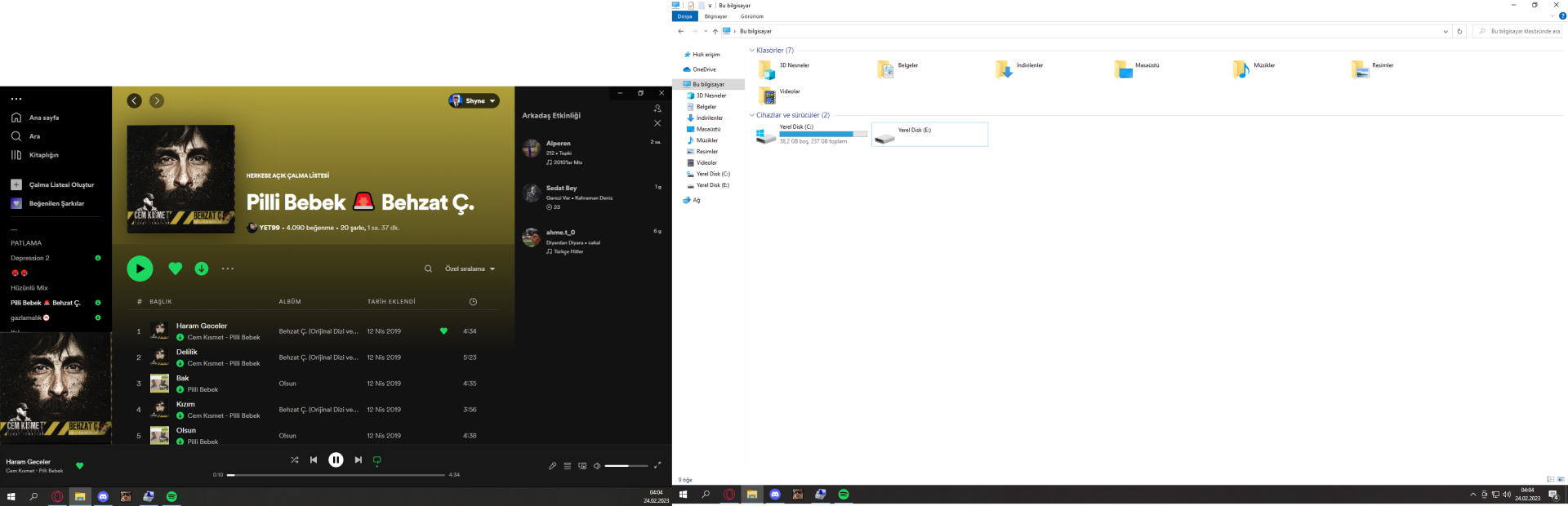Go to Ana sayfa in Spotify sidebar
Screen dimensions: 1568x506
(35, 118)
